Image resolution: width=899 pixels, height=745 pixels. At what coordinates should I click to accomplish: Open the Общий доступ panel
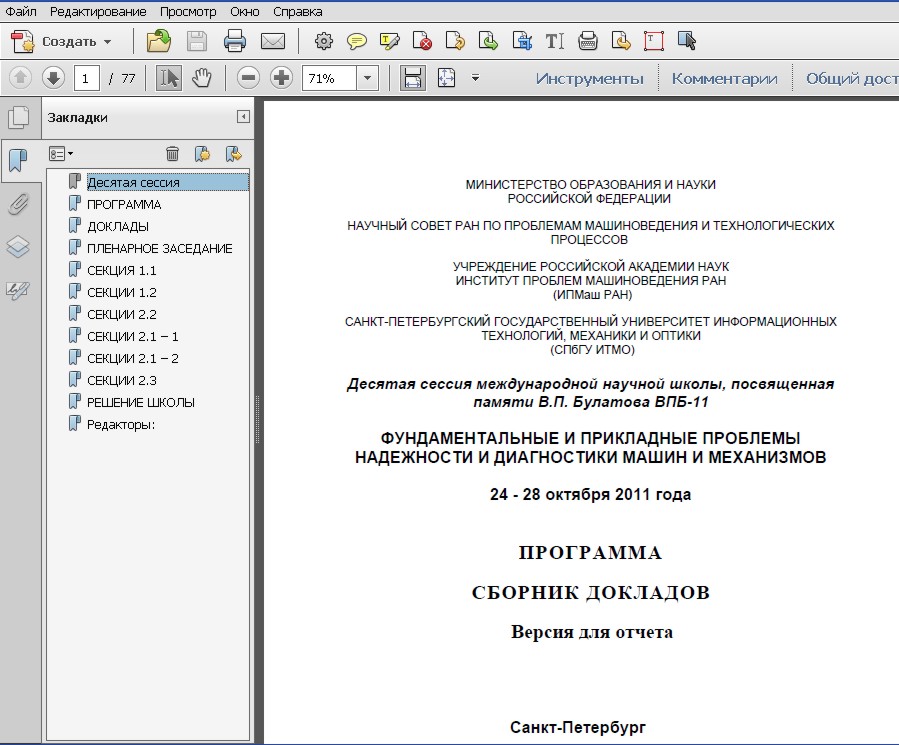(852, 79)
